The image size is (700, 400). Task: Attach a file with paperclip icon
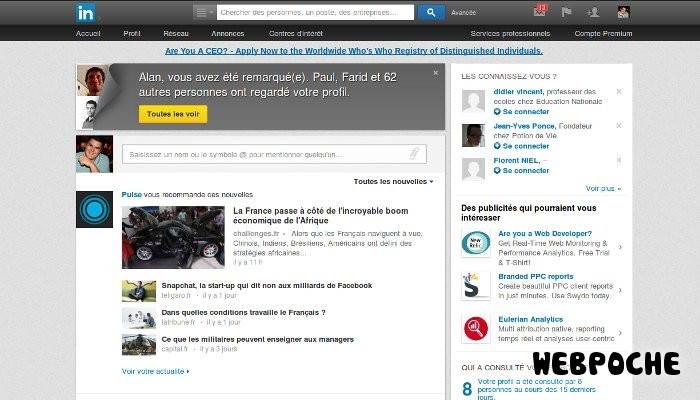pos(414,154)
